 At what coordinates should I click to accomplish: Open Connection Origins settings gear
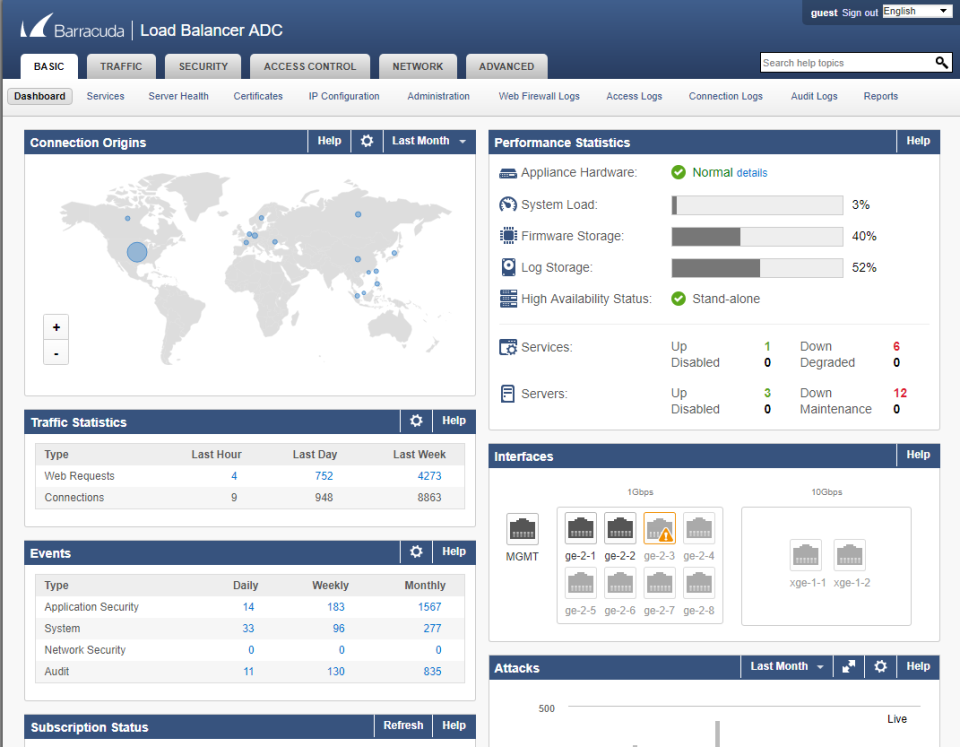click(x=366, y=141)
